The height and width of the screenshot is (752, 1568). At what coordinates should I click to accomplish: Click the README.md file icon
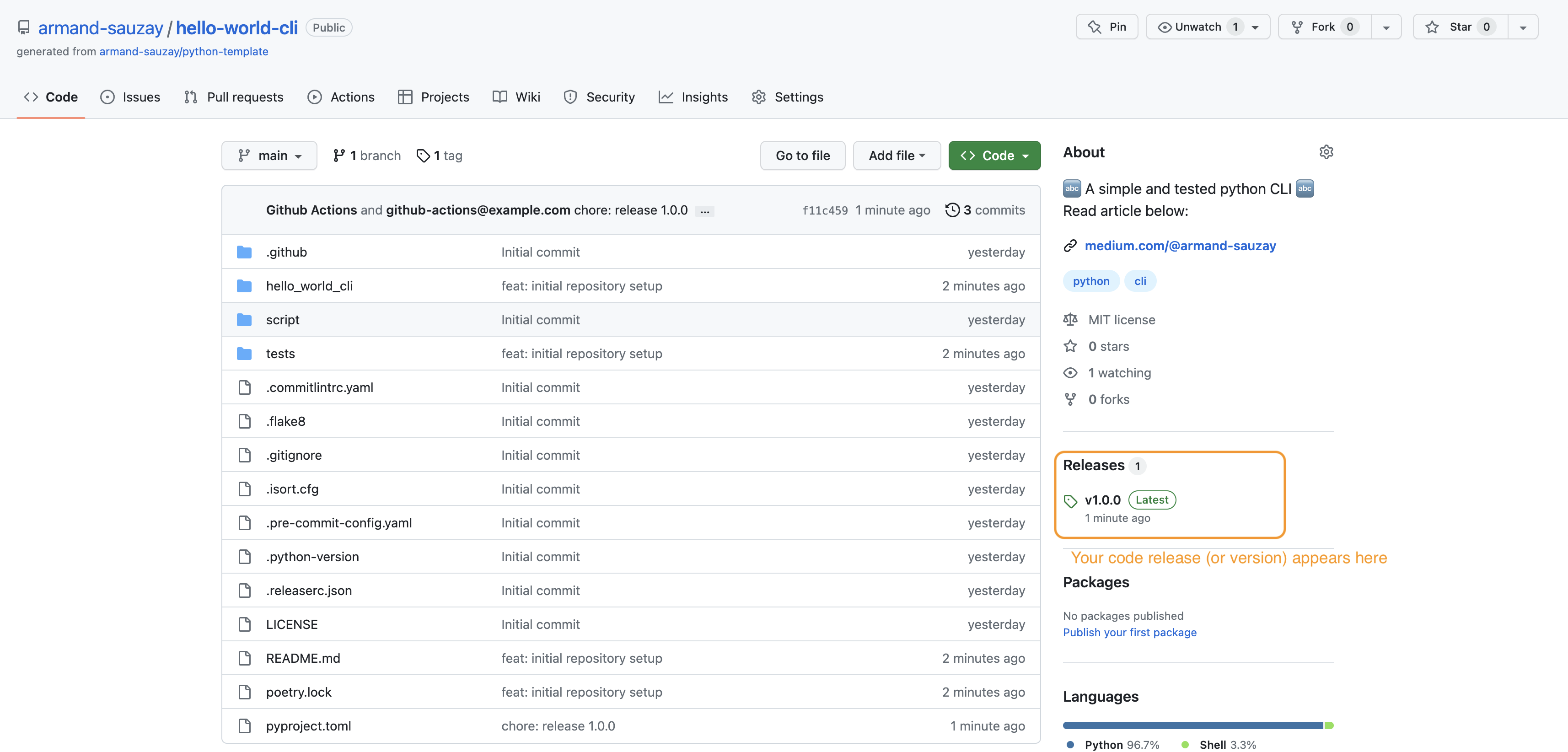tap(245, 658)
